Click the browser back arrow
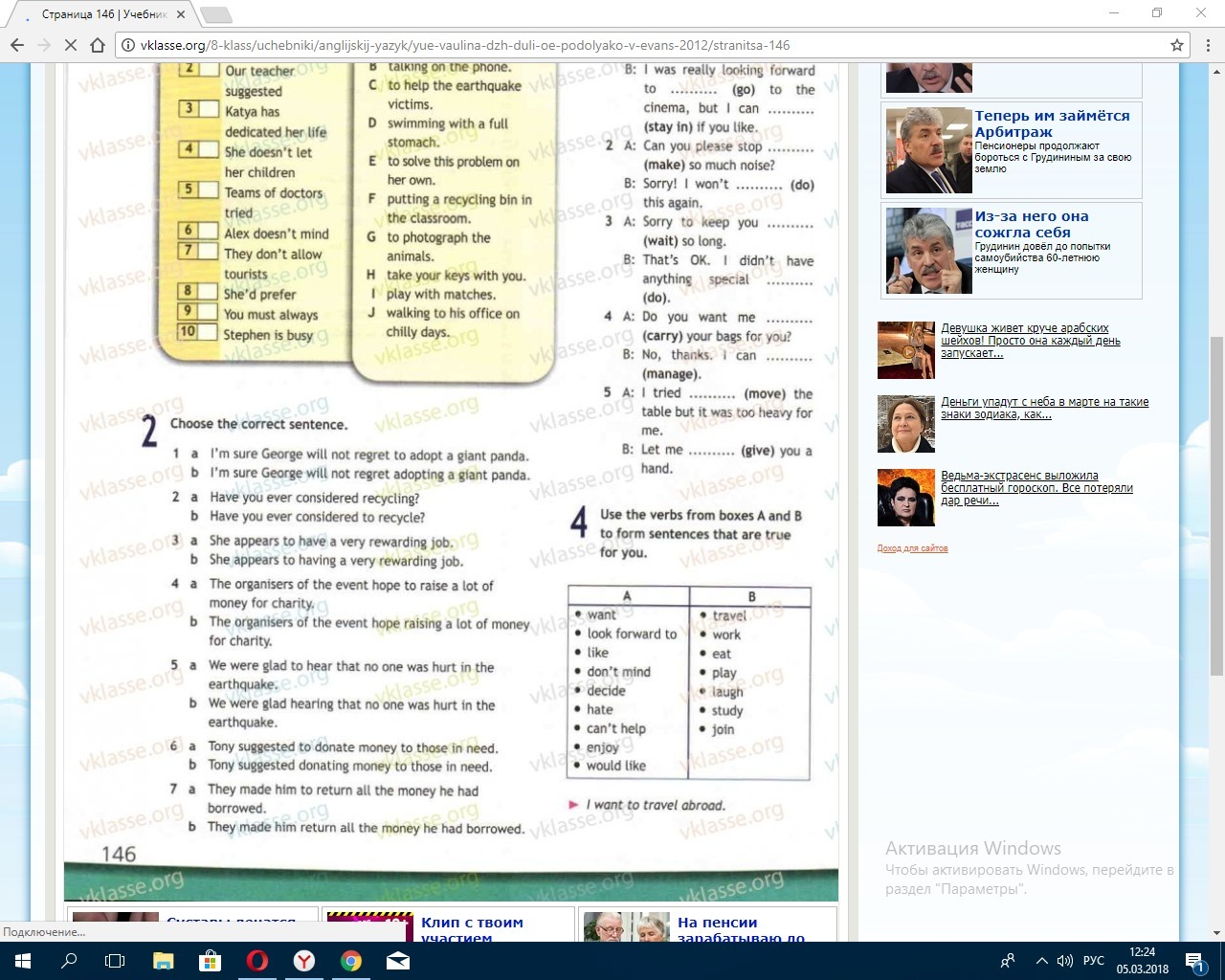The height and width of the screenshot is (980, 1225). pyautogui.click(x=16, y=45)
